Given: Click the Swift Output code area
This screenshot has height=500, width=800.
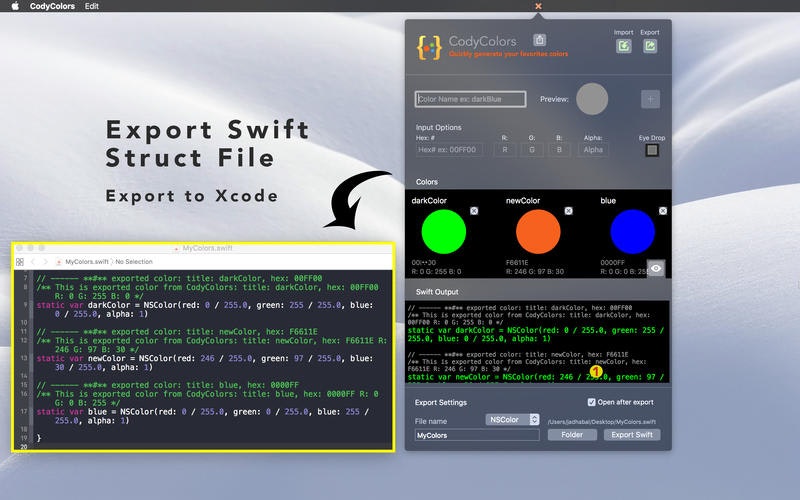Looking at the screenshot, I should click(x=537, y=342).
